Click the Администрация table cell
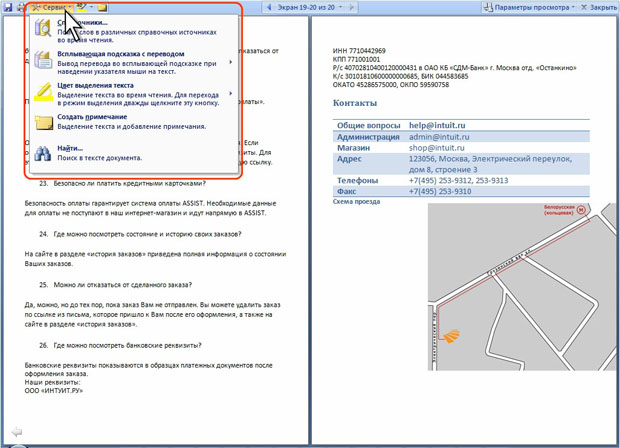This screenshot has height=448, width=620. 368,137
